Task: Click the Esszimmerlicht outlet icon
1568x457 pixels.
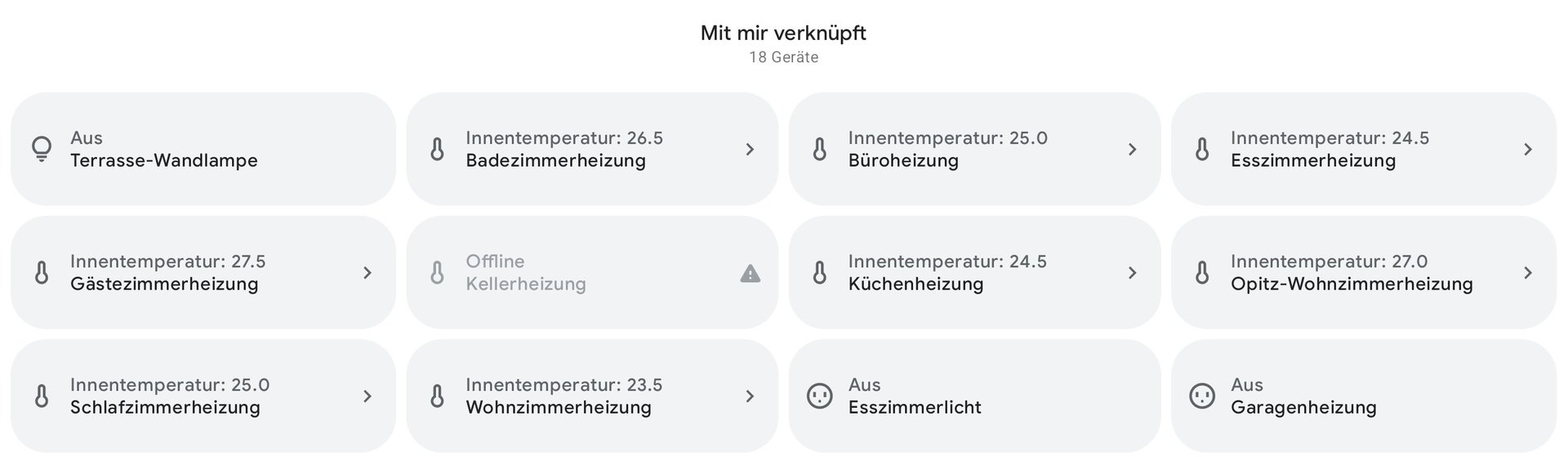Action: (x=819, y=396)
